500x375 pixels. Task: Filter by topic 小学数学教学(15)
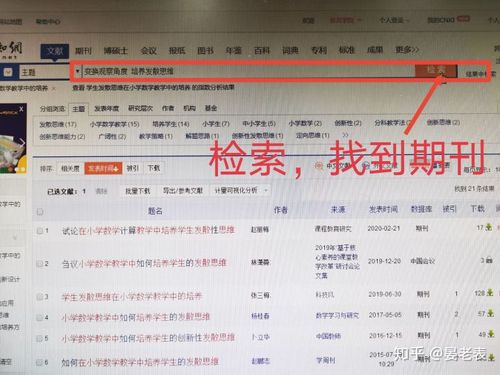click(114, 124)
